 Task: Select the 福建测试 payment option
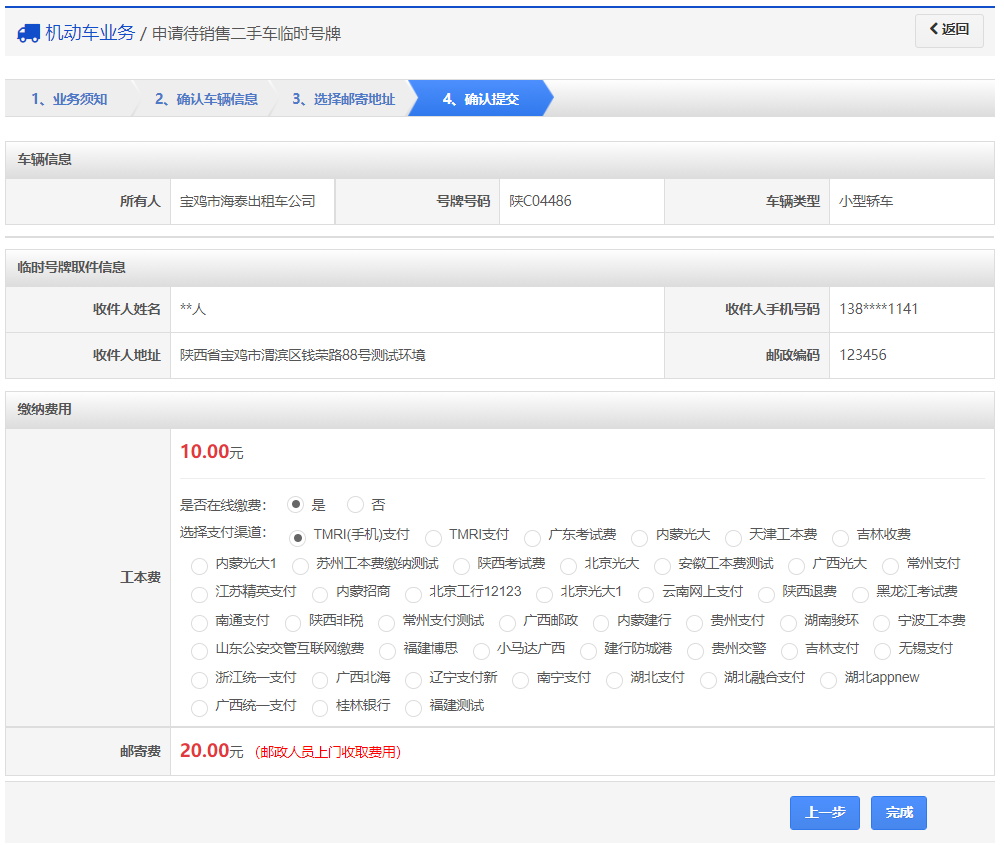(x=413, y=706)
